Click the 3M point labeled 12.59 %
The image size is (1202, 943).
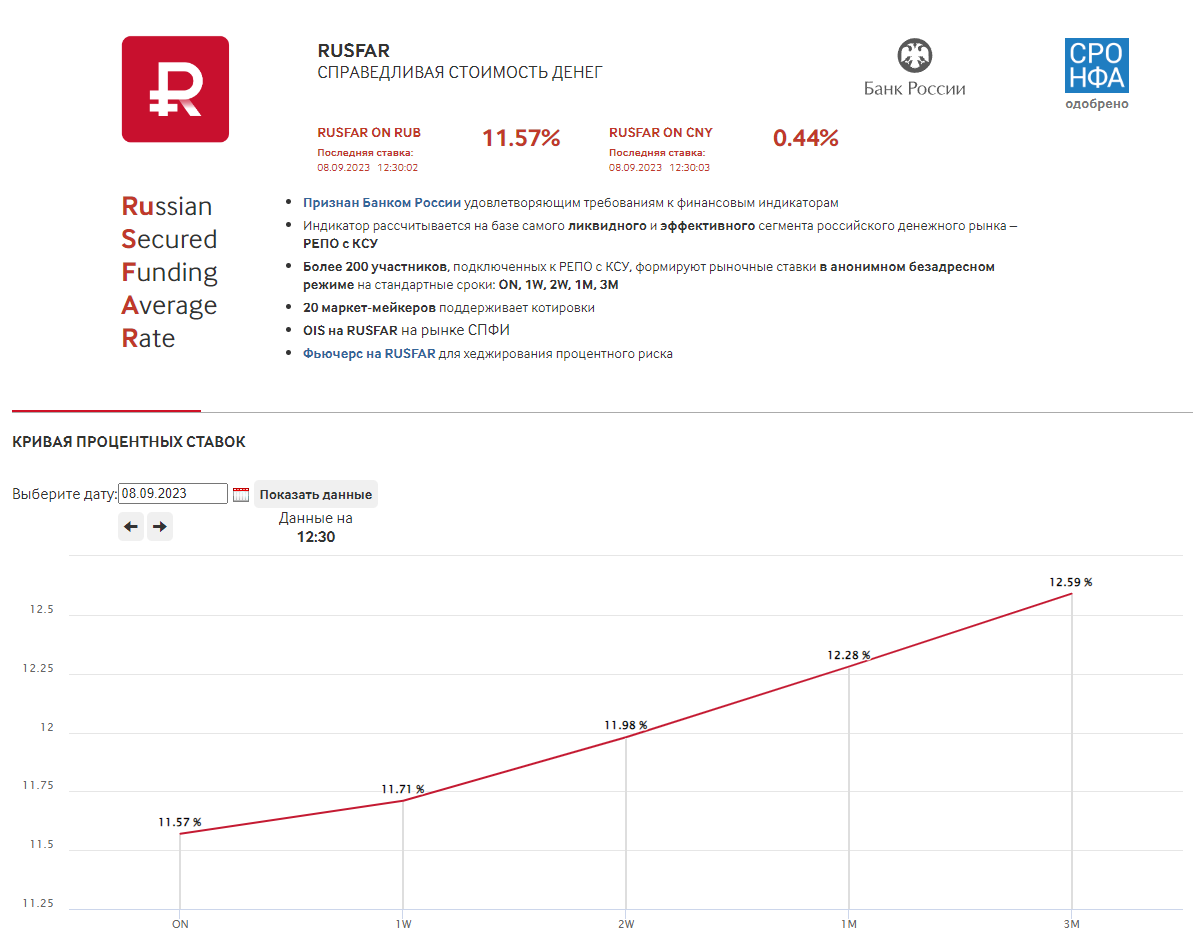(x=1072, y=594)
